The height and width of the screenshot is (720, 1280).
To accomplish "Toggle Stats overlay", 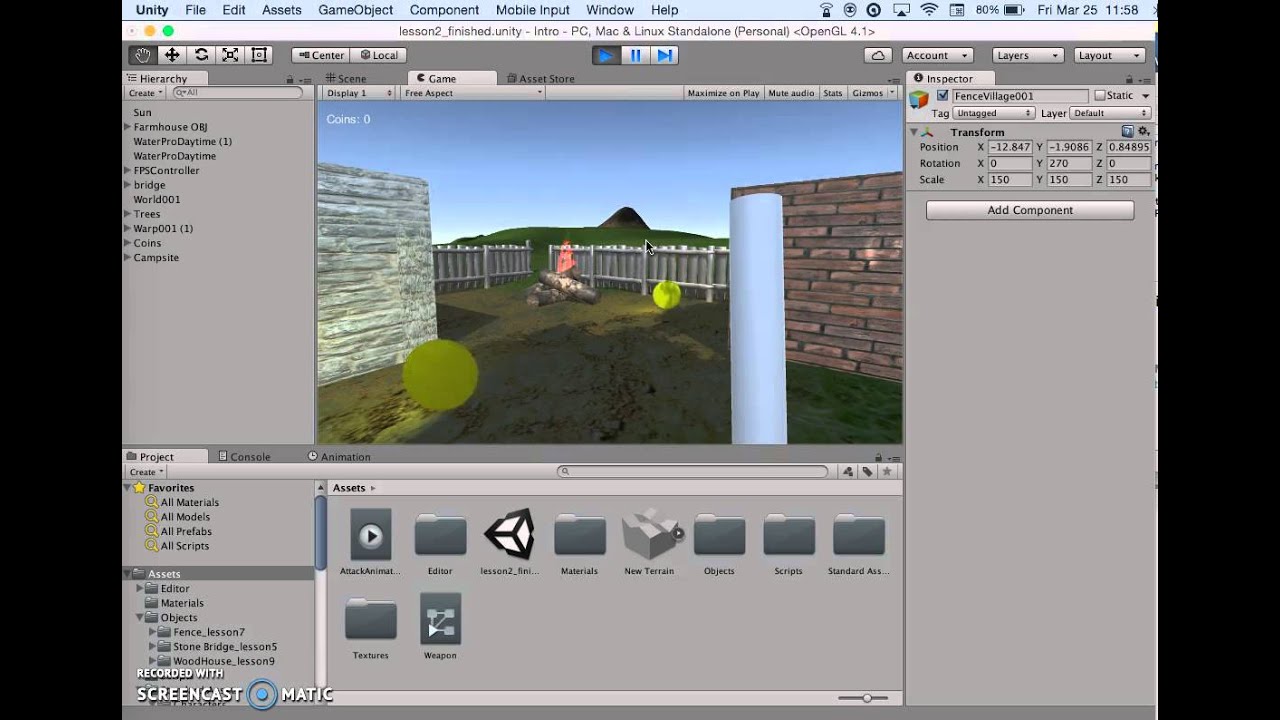I will (x=833, y=93).
